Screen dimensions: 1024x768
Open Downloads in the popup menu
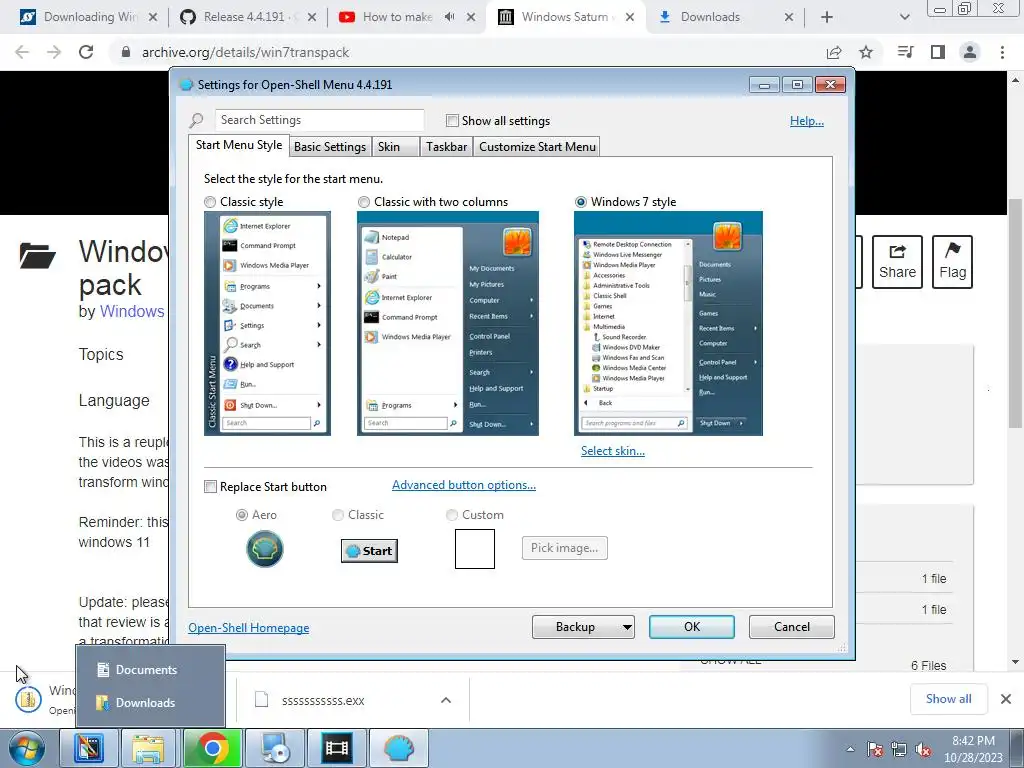146,703
